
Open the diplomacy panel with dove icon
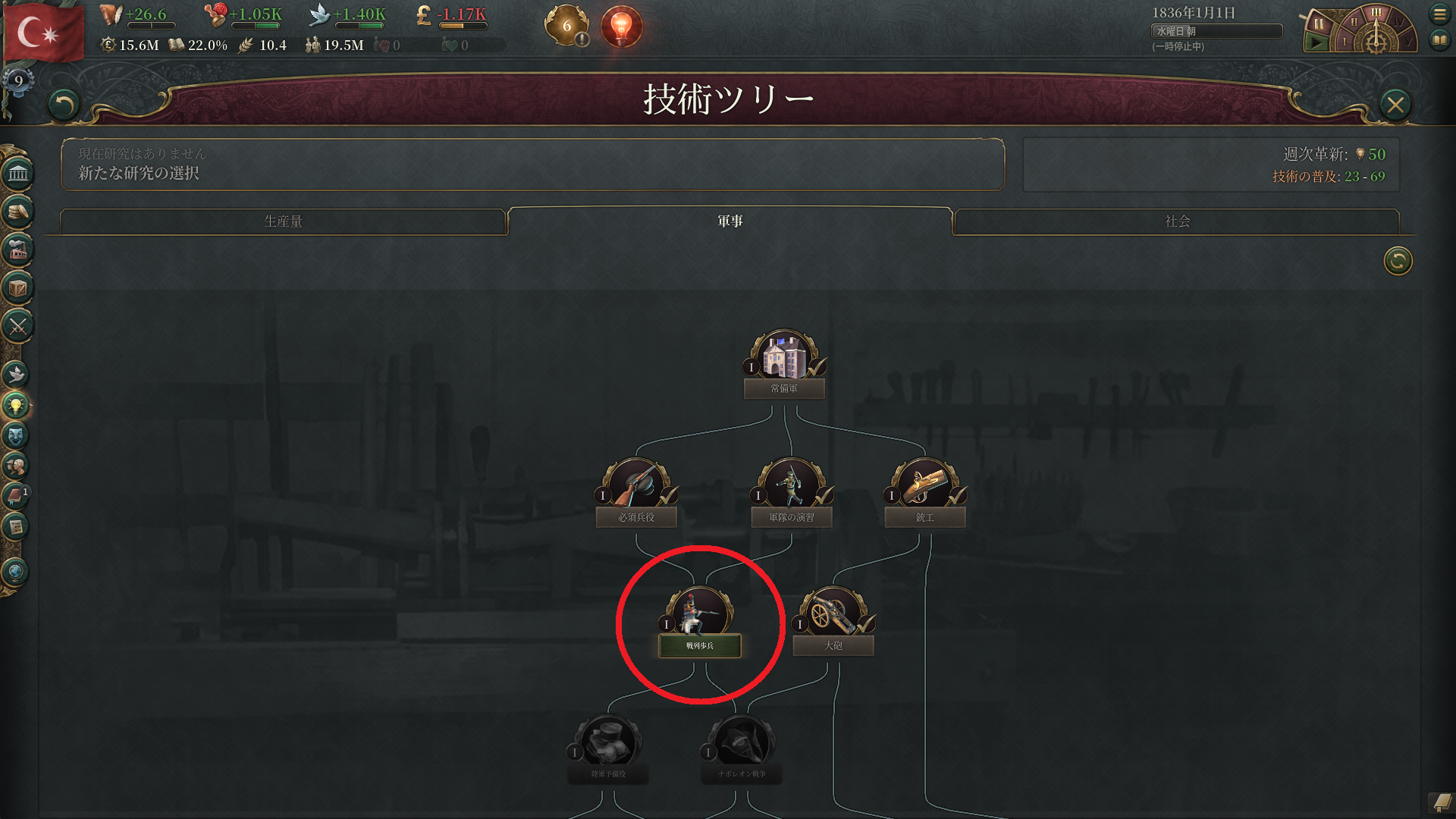pos(16,374)
